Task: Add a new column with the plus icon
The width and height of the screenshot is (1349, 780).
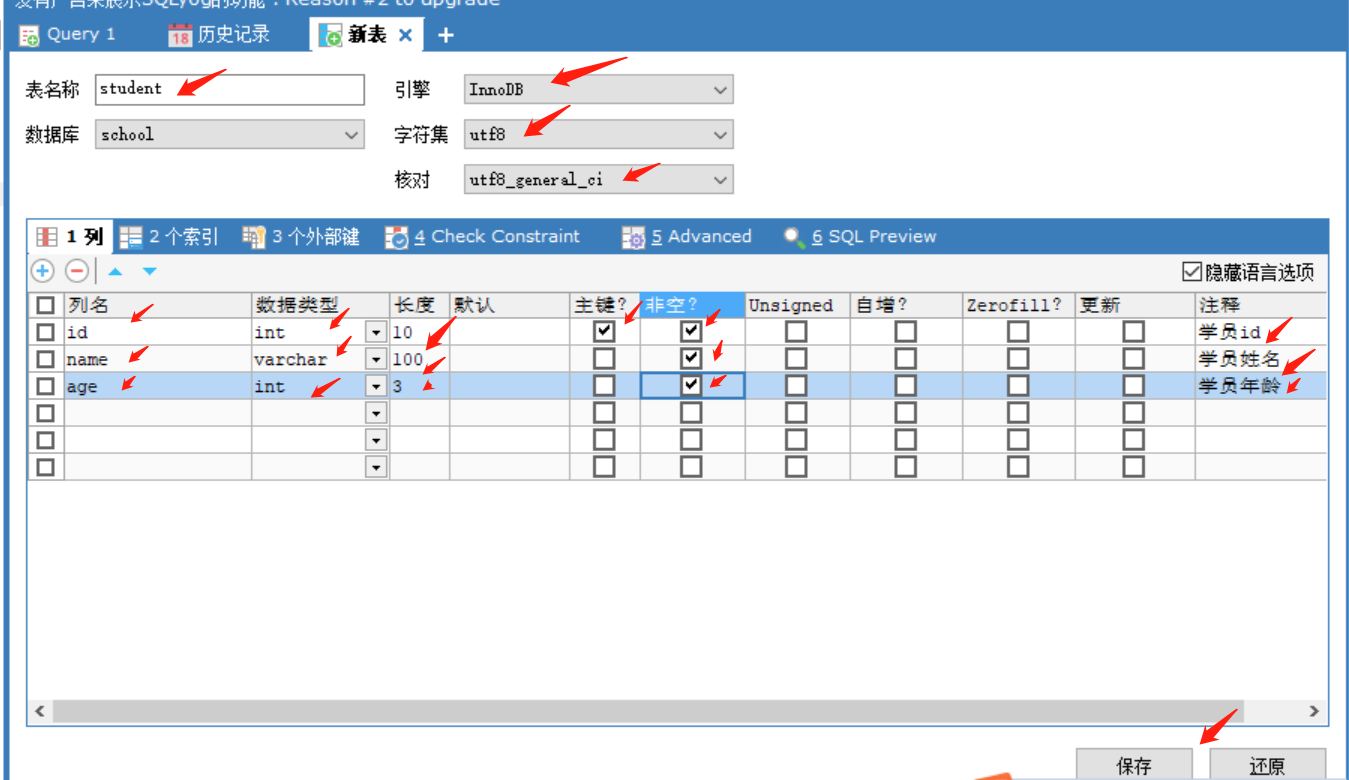Action: pos(43,271)
